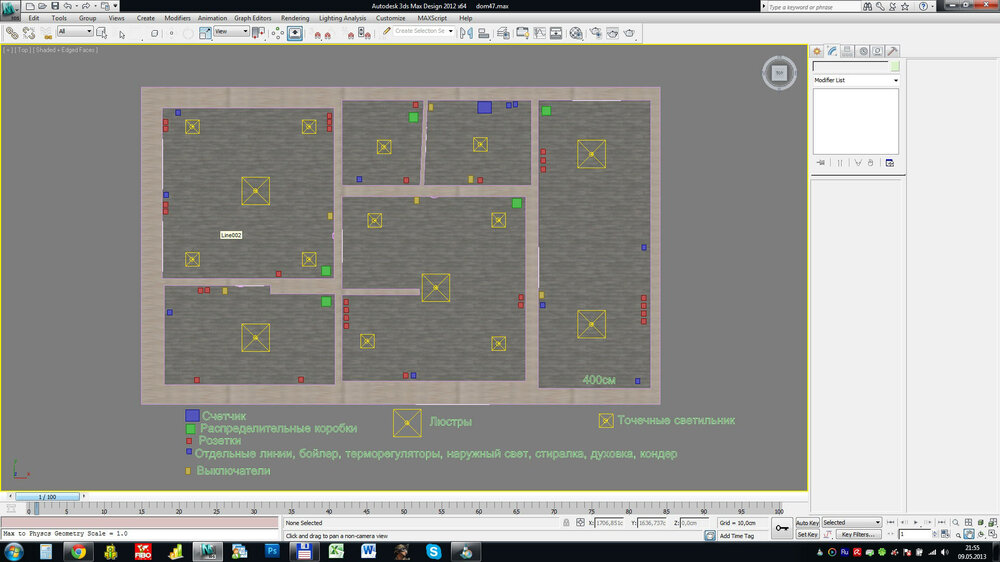This screenshot has height=562, width=1000.
Task: Open the Create command panel tab
Action: (817, 51)
